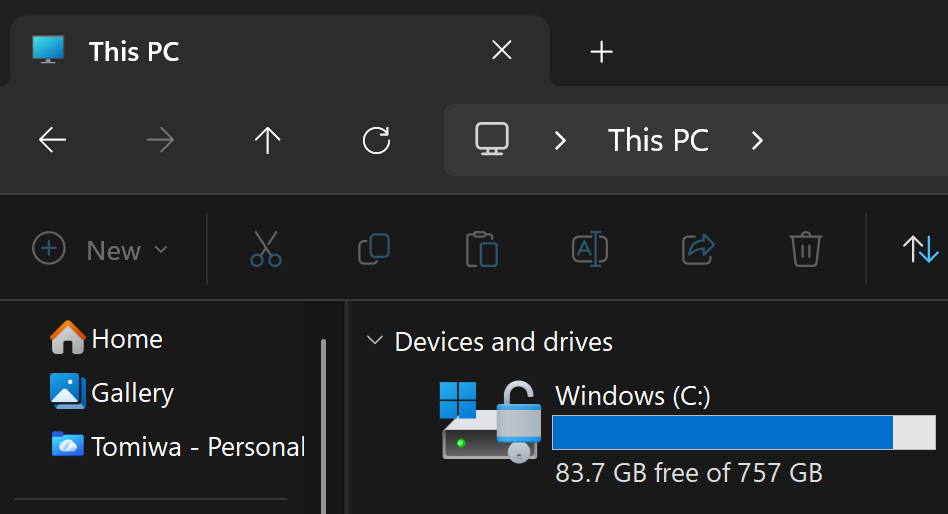
Task: Add a new tab with plus button
Action: (x=602, y=52)
